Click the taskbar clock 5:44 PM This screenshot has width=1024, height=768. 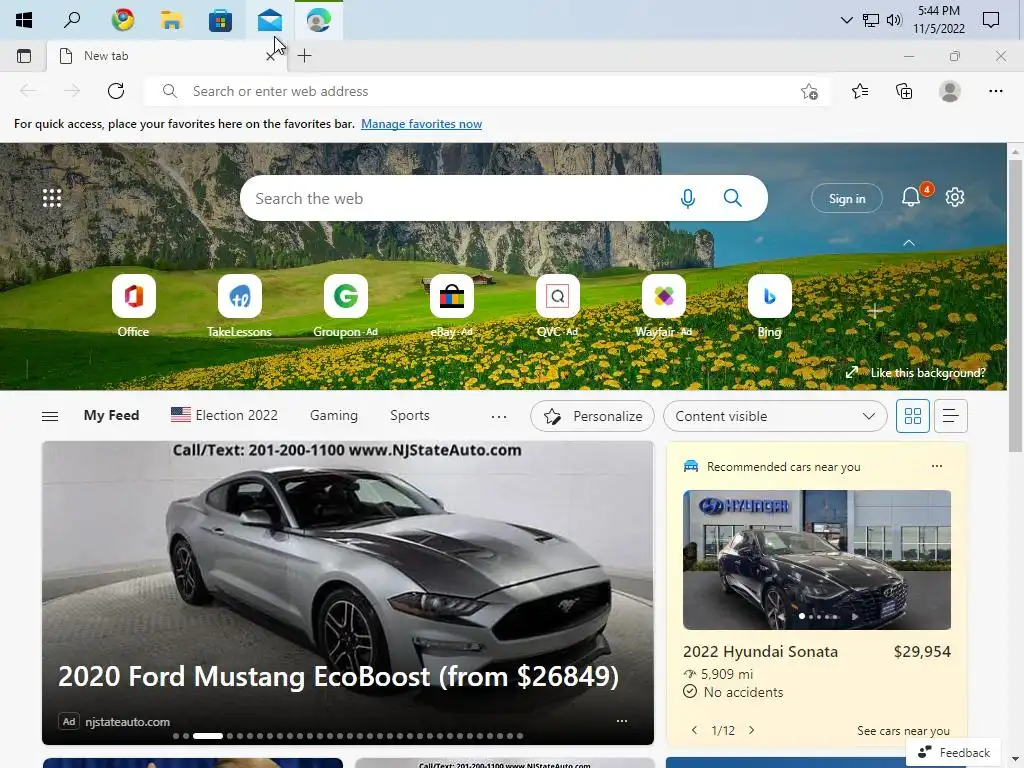tap(938, 11)
